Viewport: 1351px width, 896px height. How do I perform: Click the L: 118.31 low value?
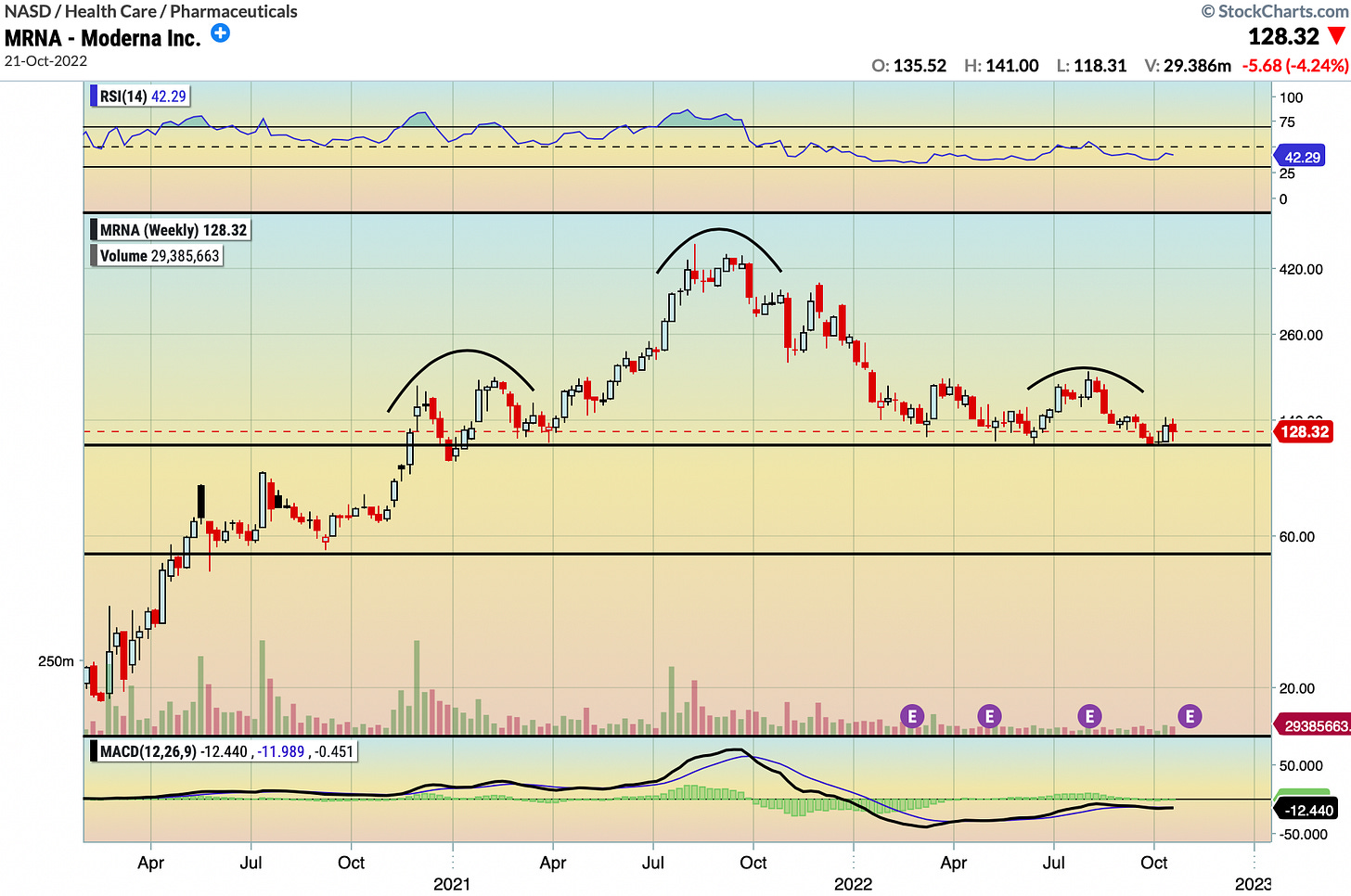[1091, 66]
